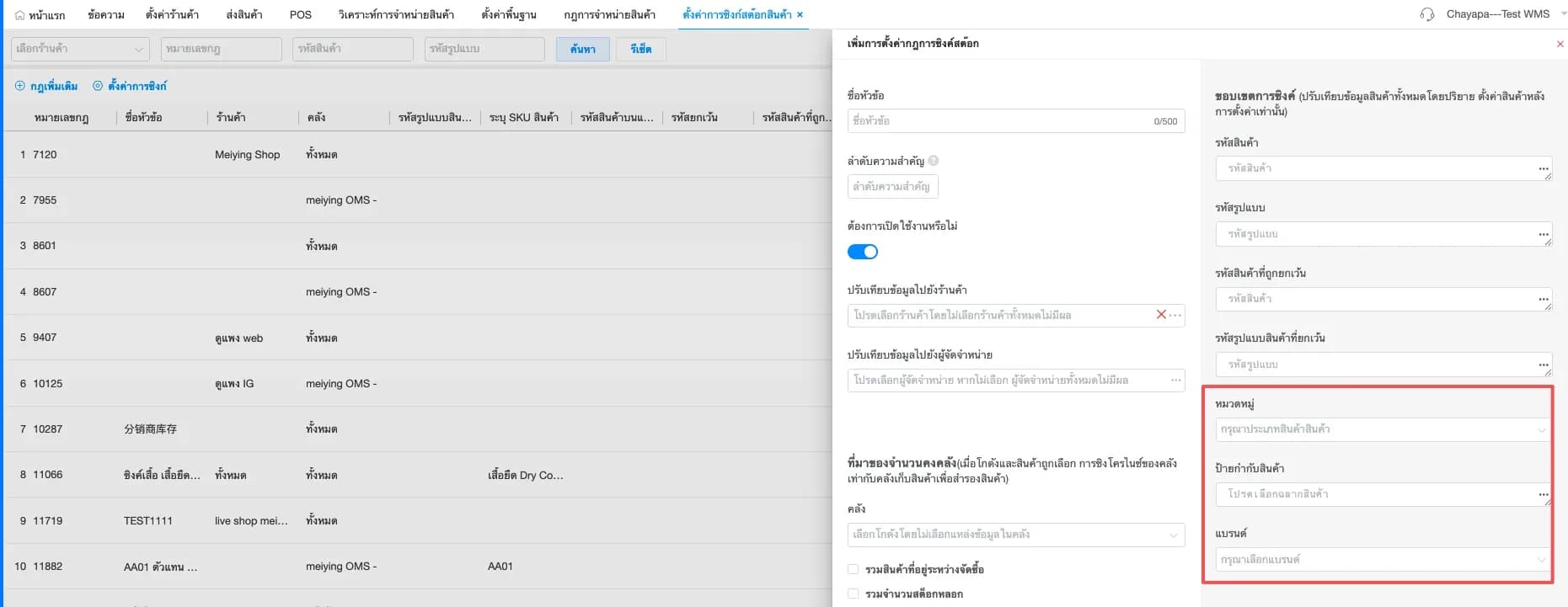1568x607 pixels.
Task: Check include stock in purchase transit
Action: (854, 569)
